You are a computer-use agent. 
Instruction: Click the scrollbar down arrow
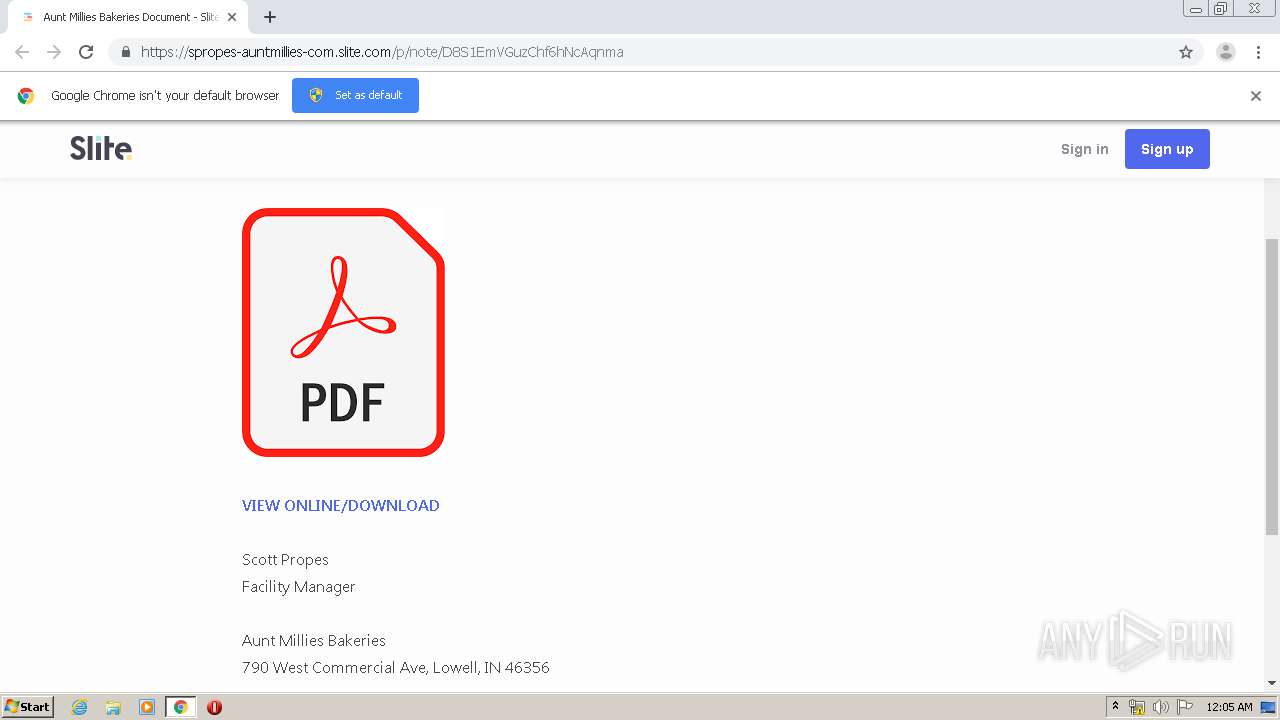point(1272,683)
